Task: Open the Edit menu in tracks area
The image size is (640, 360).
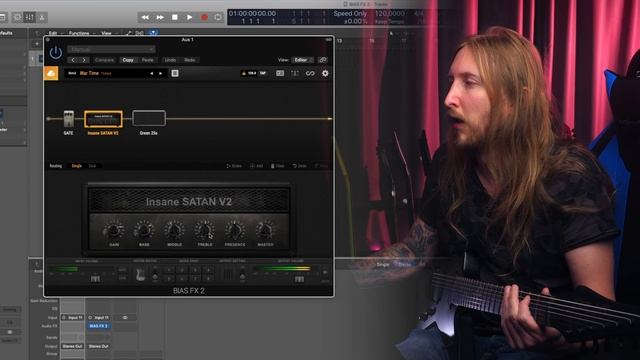Action: pyautogui.click(x=53, y=33)
